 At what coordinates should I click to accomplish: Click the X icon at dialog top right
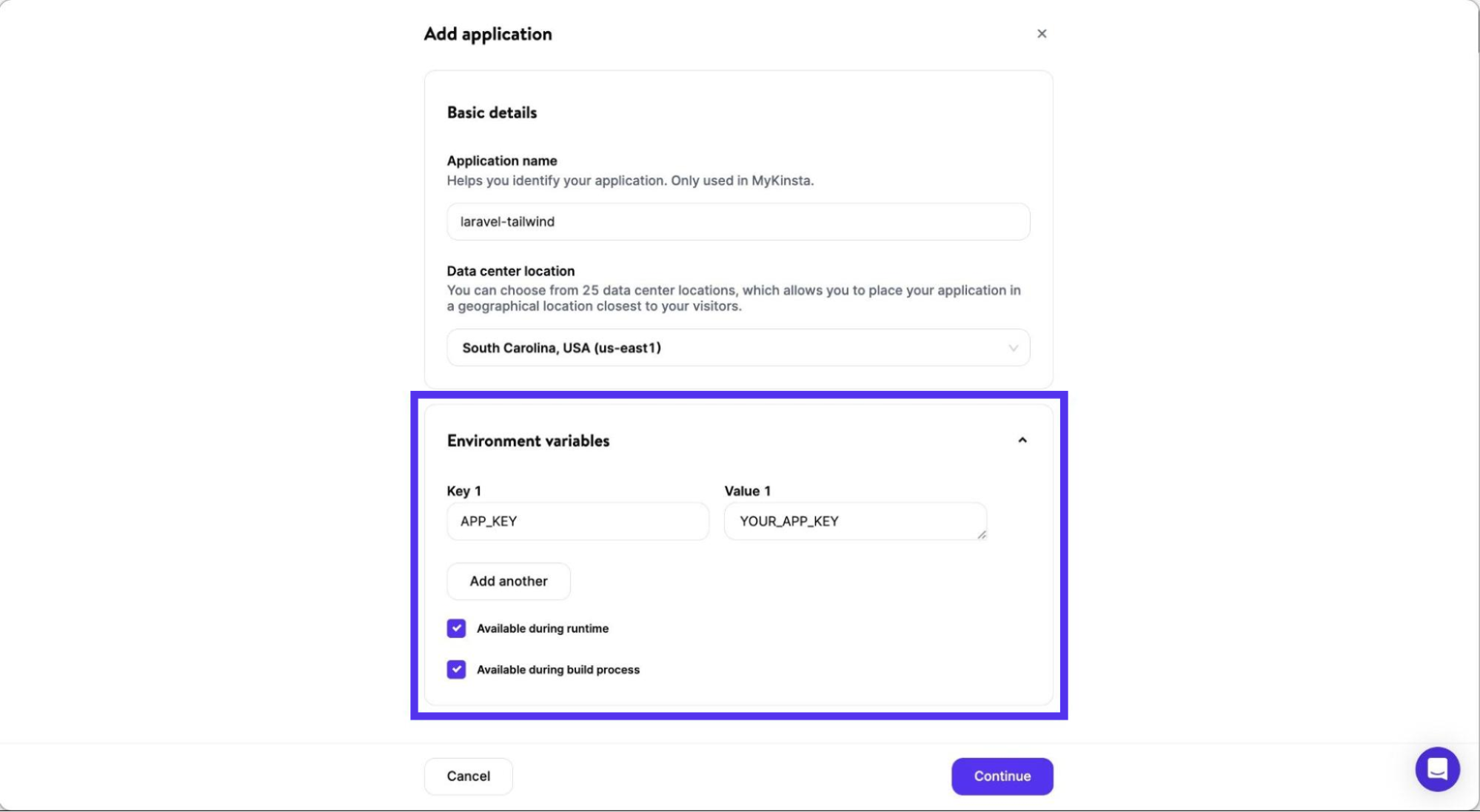1041,33
